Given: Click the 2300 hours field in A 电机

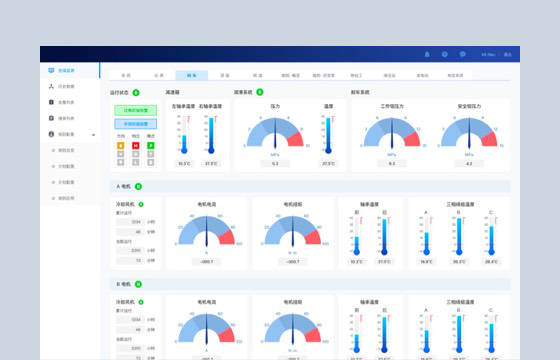Looking at the screenshot, I should (130, 250).
